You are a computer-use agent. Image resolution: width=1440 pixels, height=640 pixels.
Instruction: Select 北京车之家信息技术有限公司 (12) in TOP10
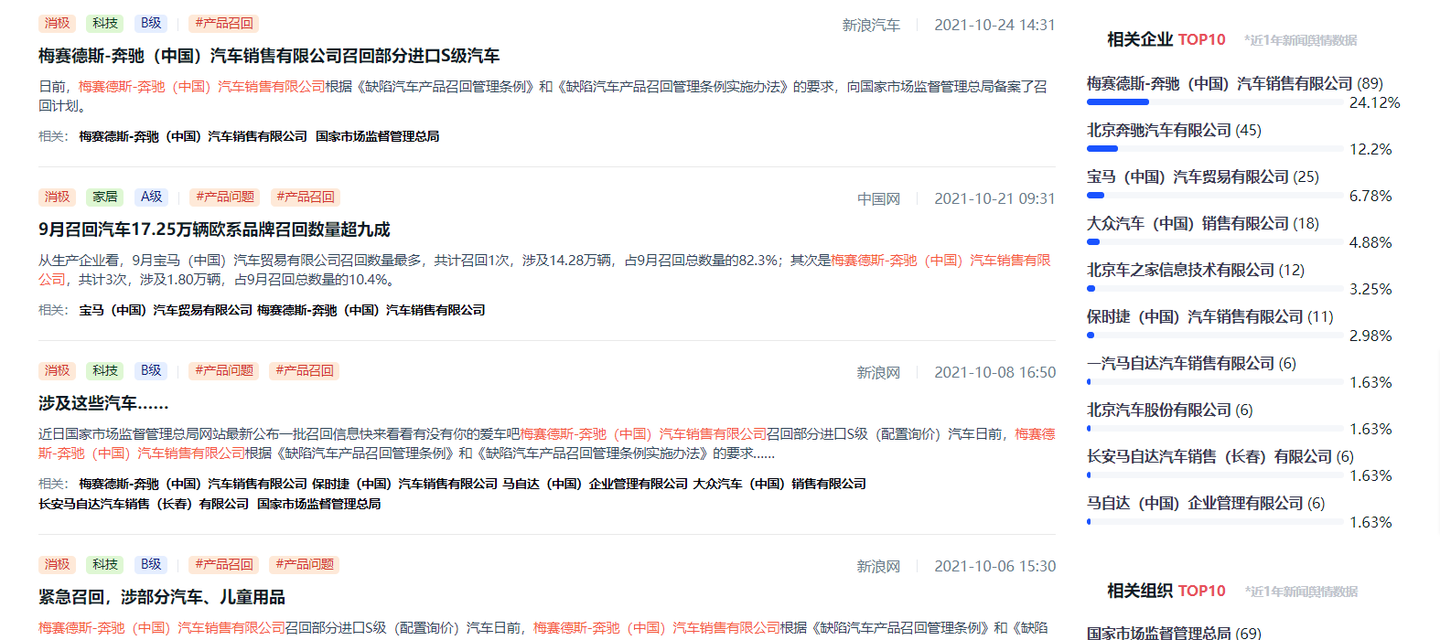tap(1196, 270)
